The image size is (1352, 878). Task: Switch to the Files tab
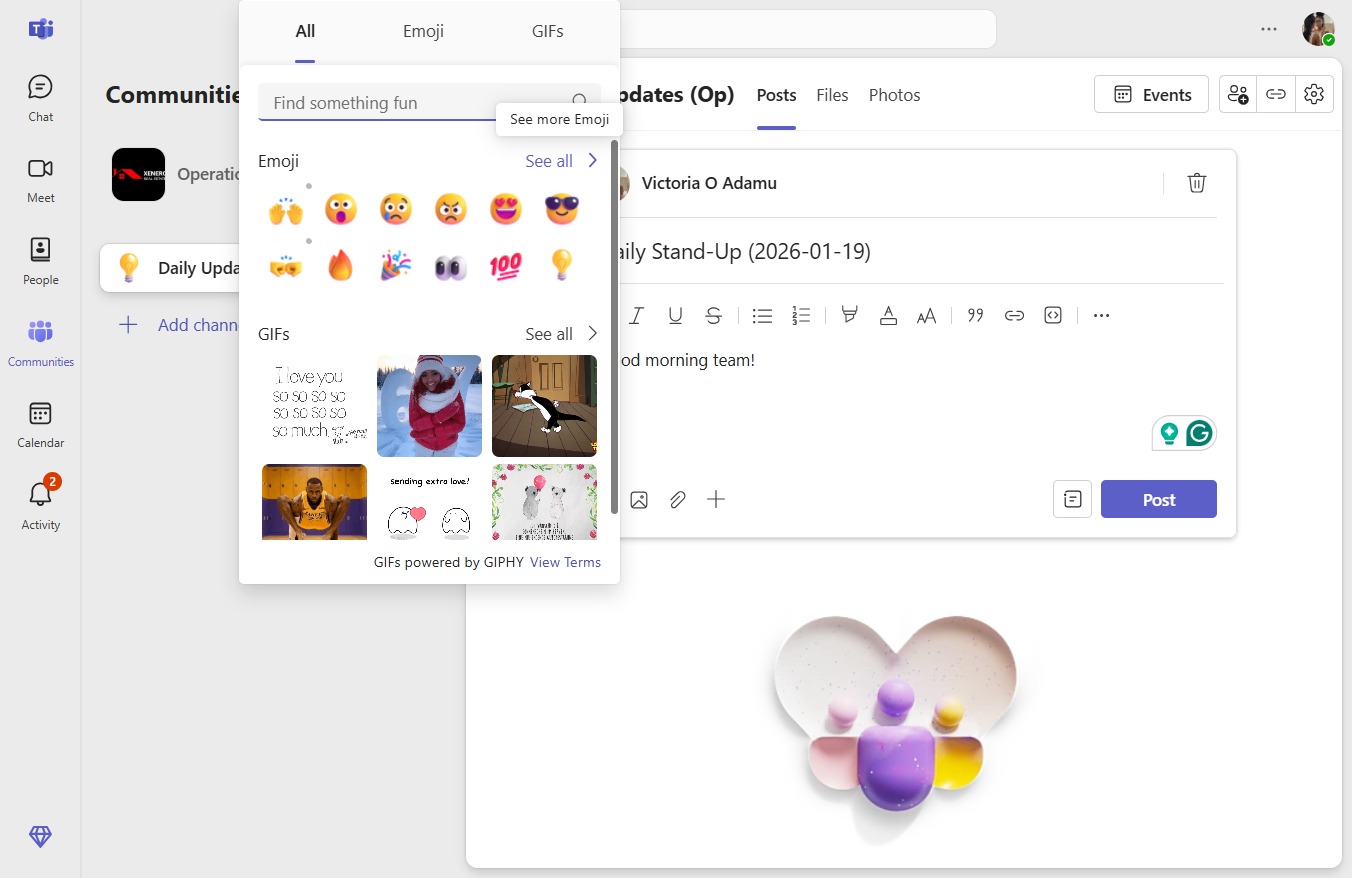[x=832, y=95]
